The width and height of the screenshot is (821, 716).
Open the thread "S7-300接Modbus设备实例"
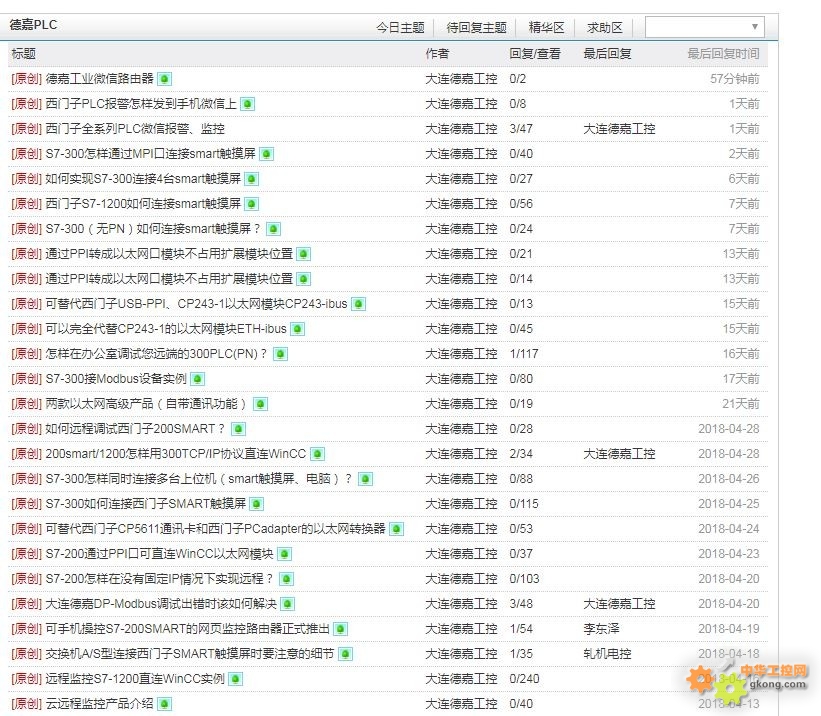(x=116, y=379)
